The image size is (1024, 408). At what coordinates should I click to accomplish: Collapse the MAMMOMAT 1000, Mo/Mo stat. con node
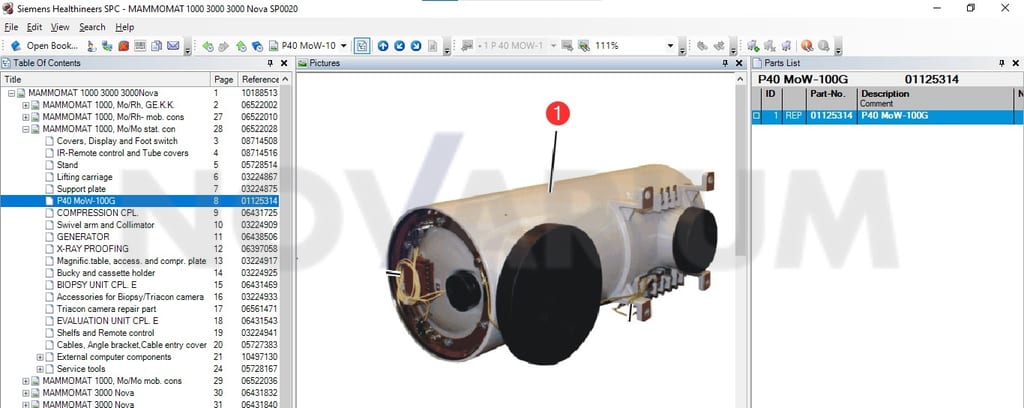click(25, 129)
